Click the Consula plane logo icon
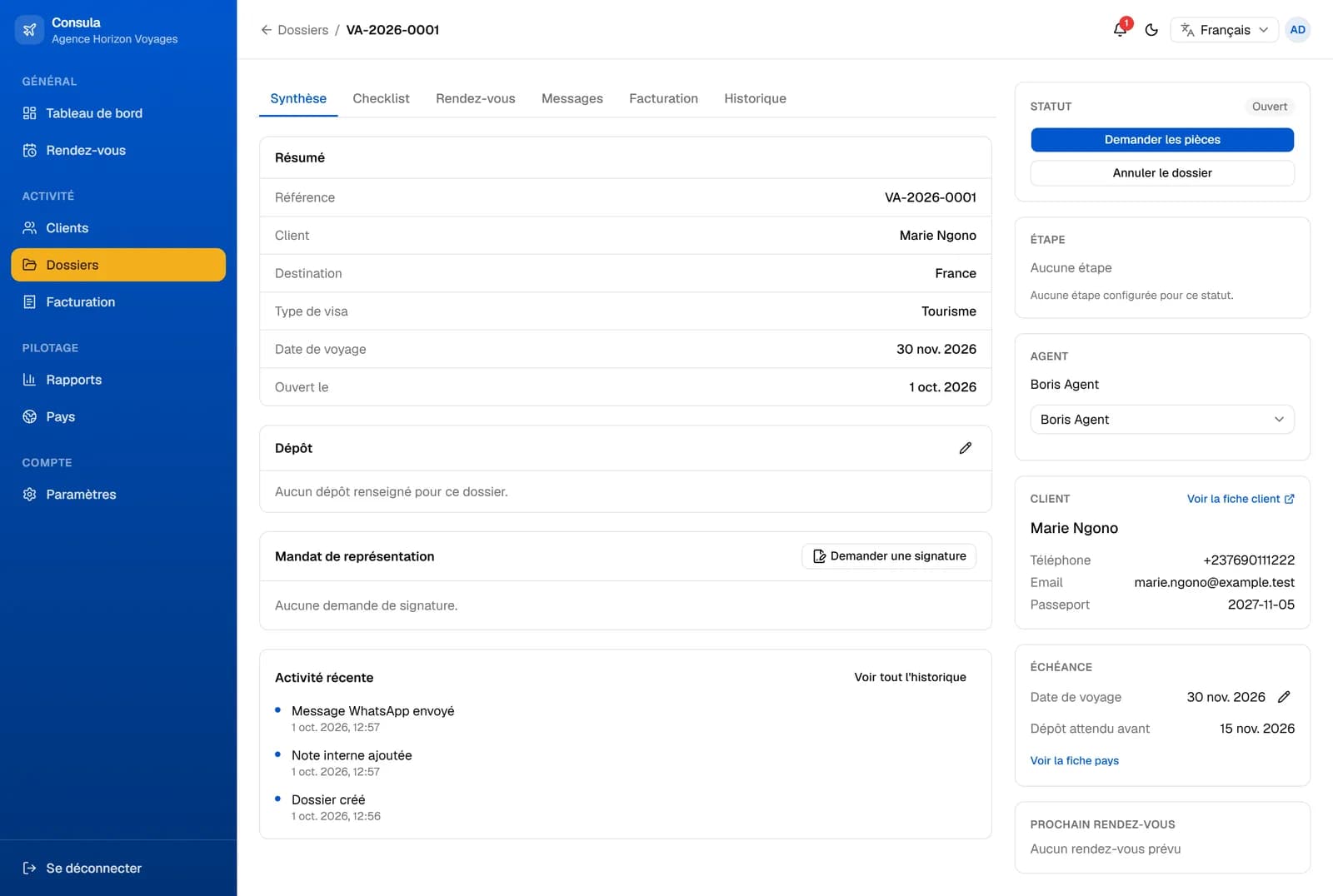1333x896 pixels. pyautogui.click(x=30, y=30)
